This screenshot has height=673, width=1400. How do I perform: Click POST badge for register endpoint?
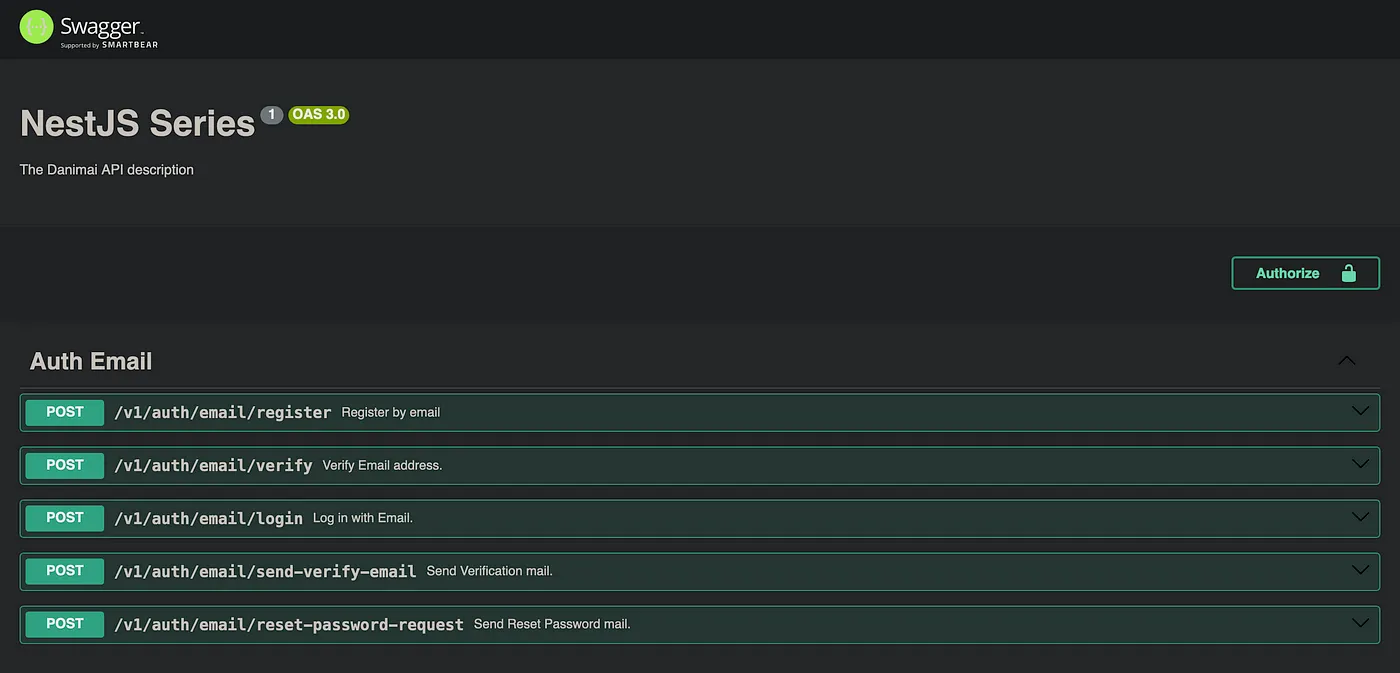click(x=65, y=412)
